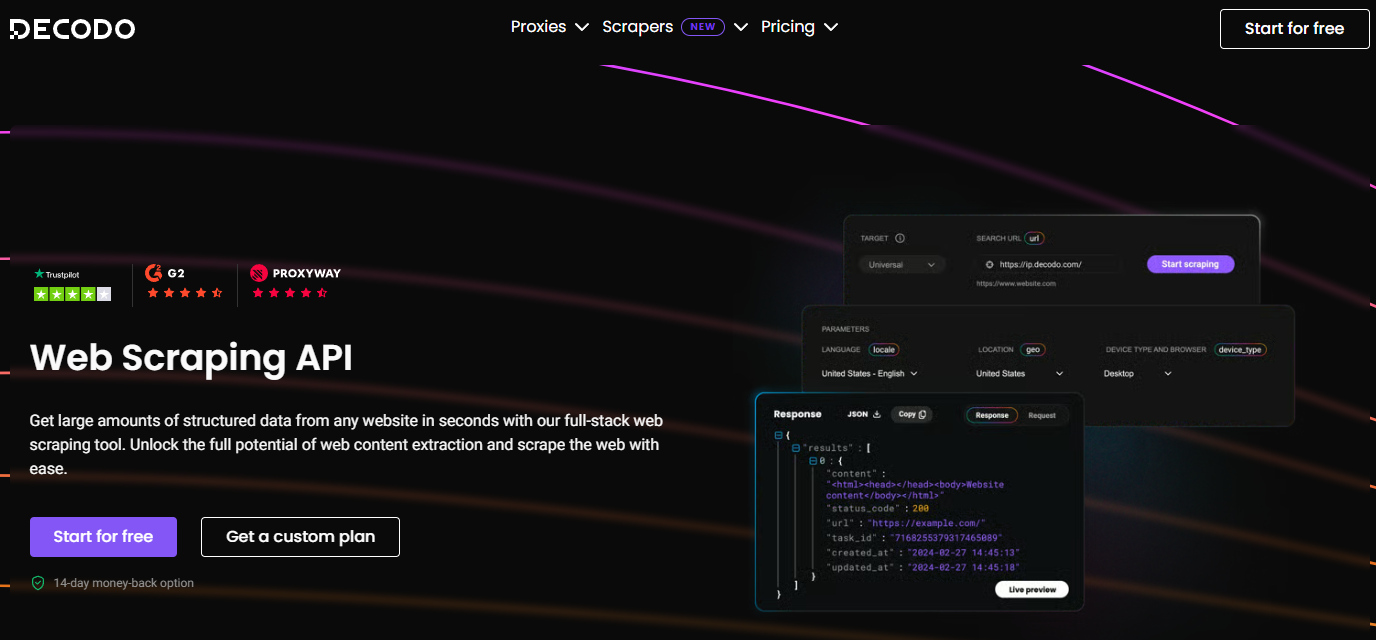
Task: Click the https://www.website.com hint text
Action: click(1016, 284)
